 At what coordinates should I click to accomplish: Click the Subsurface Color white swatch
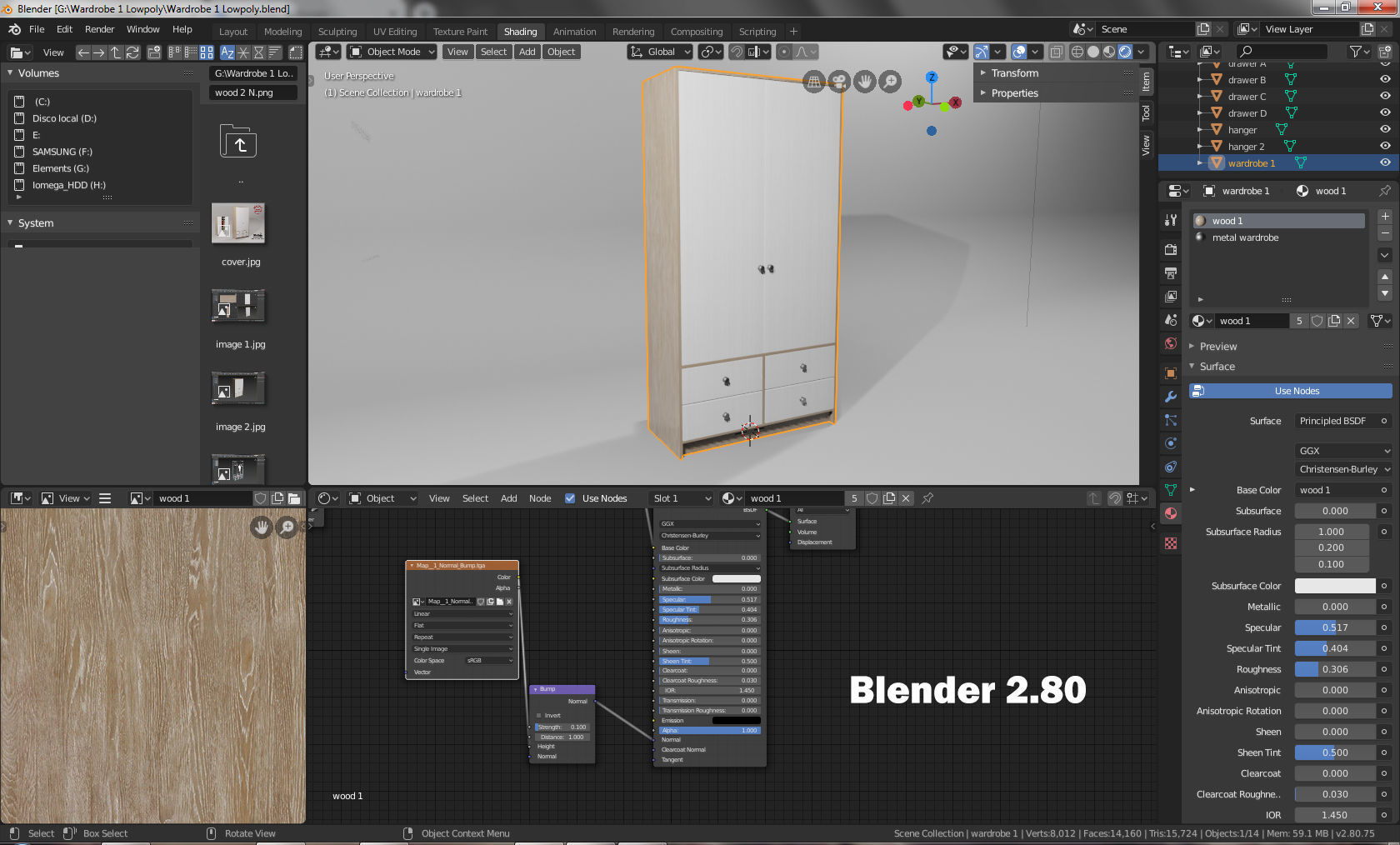(x=1335, y=586)
